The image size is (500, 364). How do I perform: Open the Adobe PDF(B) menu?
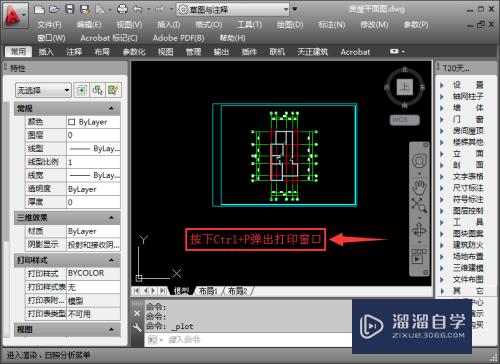(179, 38)
